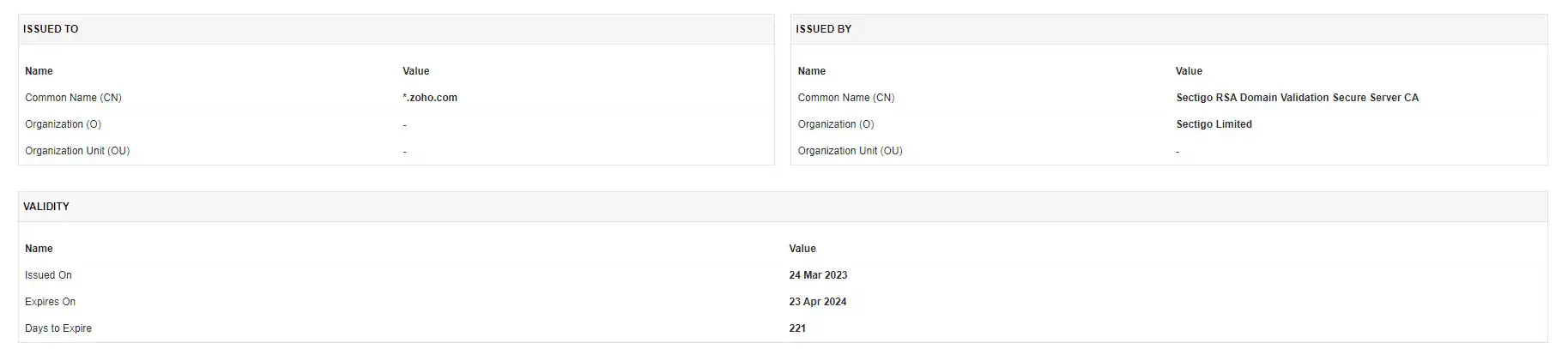Click the Organization (O) label under Issued To
The image size is (1568, 349).
pyautogui.click(x=63, y=124)
